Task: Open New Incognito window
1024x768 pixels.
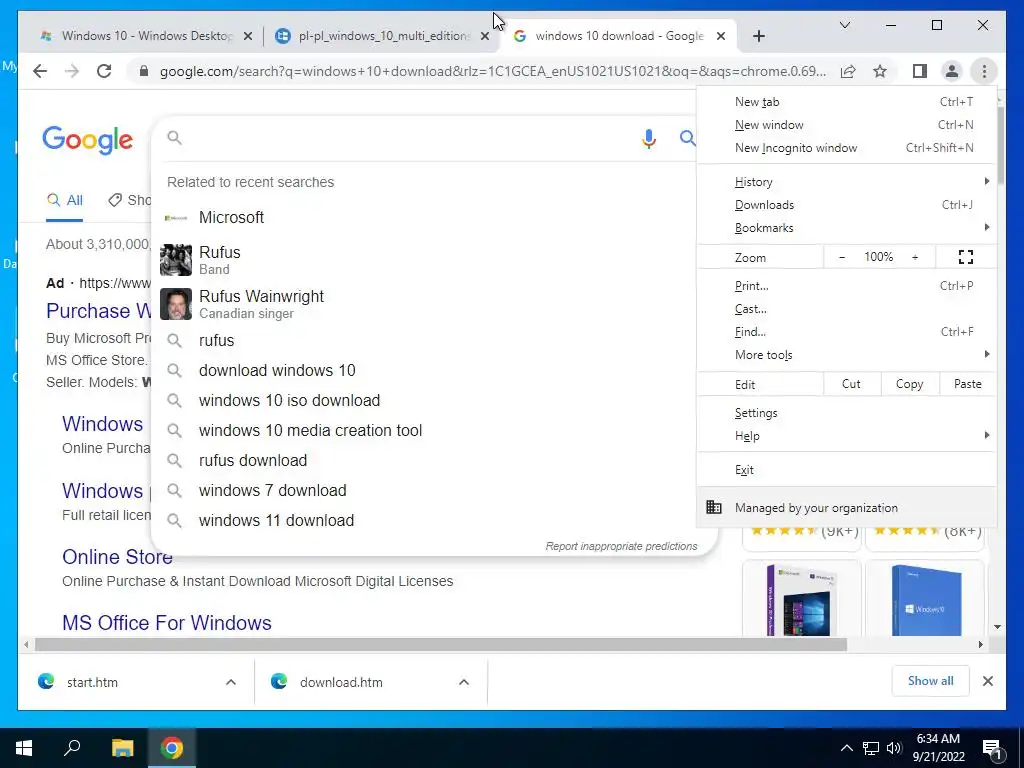Action: pos(846,148)
